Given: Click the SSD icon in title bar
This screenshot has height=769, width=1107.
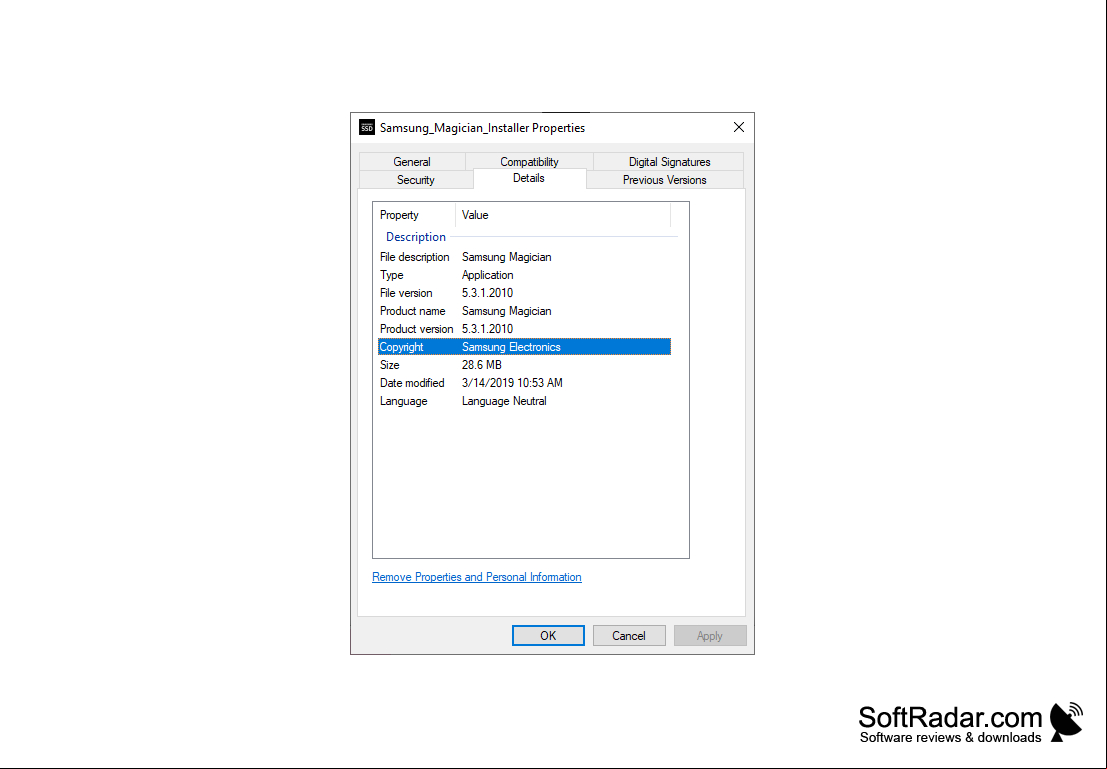Looking at the screenshot, I should (x=366, y=128).
